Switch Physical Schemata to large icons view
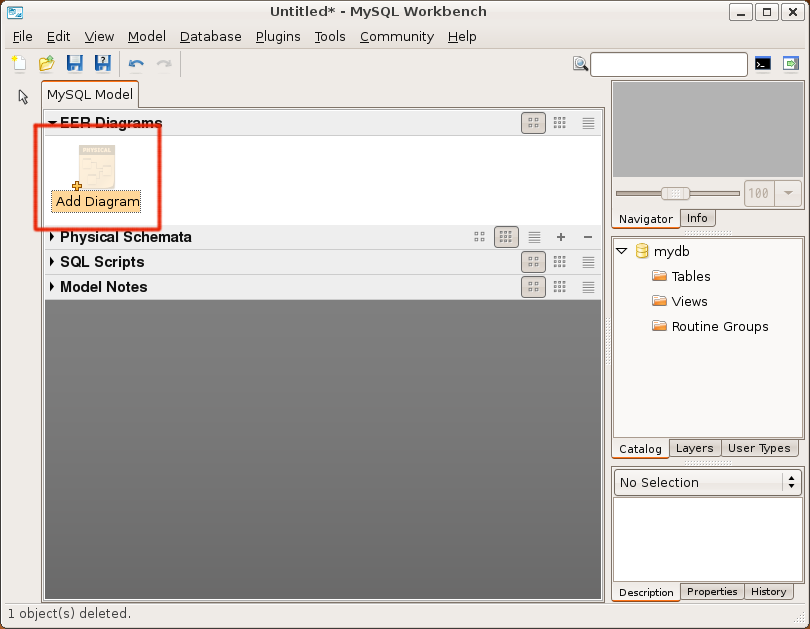The height and width of the screenshot is (629, 810). (x=480, y=237)
